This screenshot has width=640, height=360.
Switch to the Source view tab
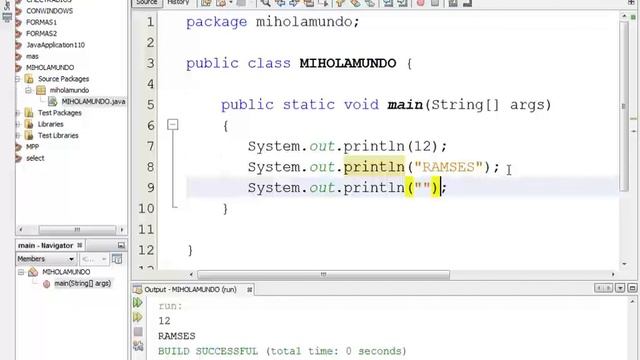[147, 2]
